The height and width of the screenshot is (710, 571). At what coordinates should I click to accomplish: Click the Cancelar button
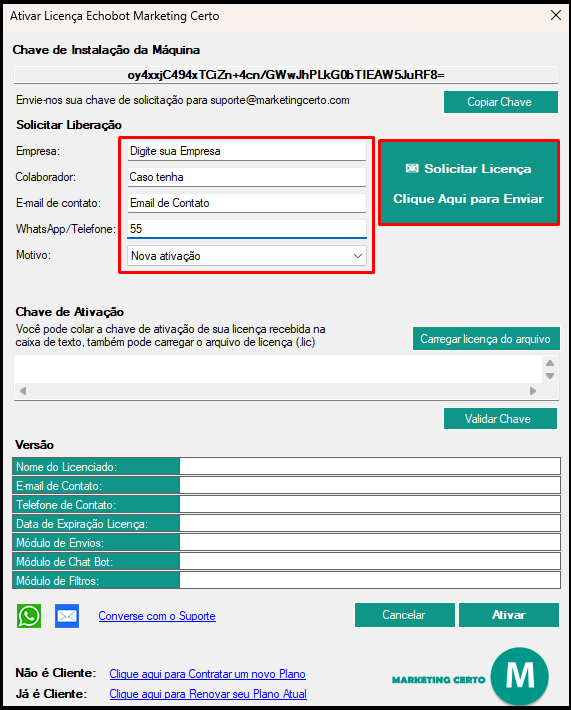(x=404, y=615)
